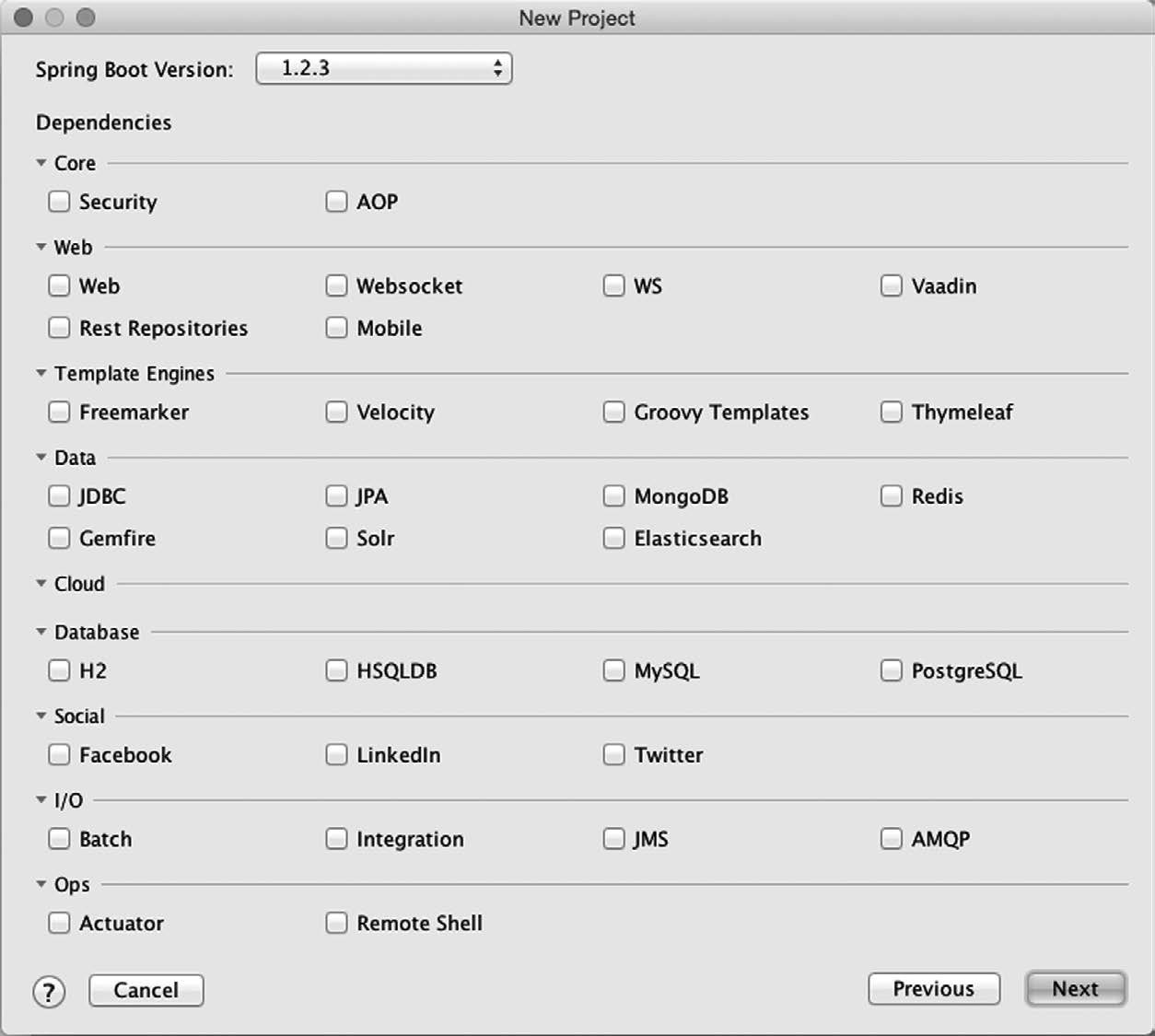Click Cancel to dismiss the dialog
Viewport: 1155px width, 1036px height.
click(x=146, y=991)
